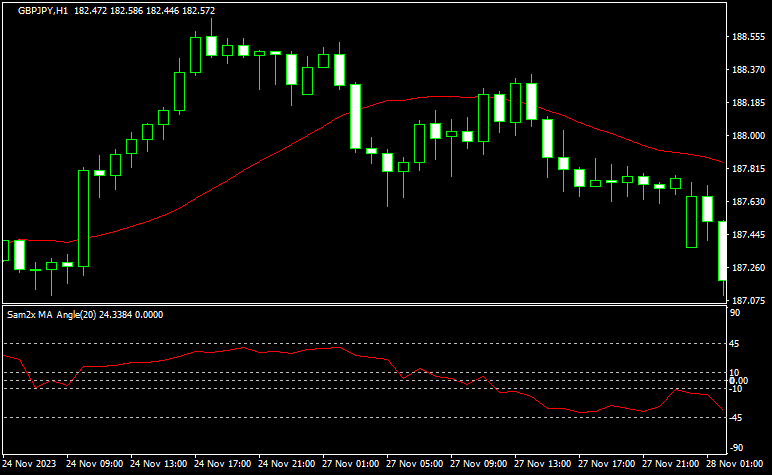Viewport: 772px width, 475px height.
Task: Click price label 188.185 on the scale
Action: coord(748,103)
